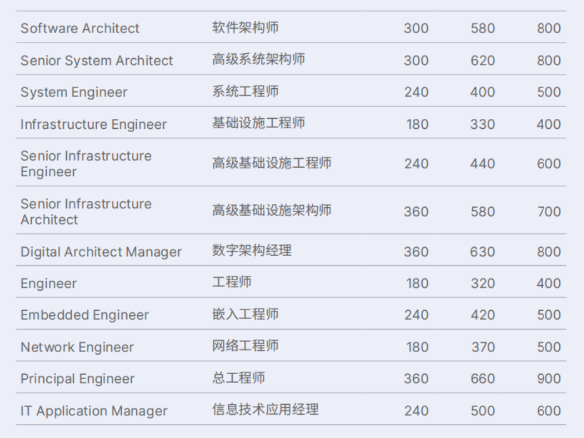Click the Infrastructure Engineer row name

[x=93, y=125]
